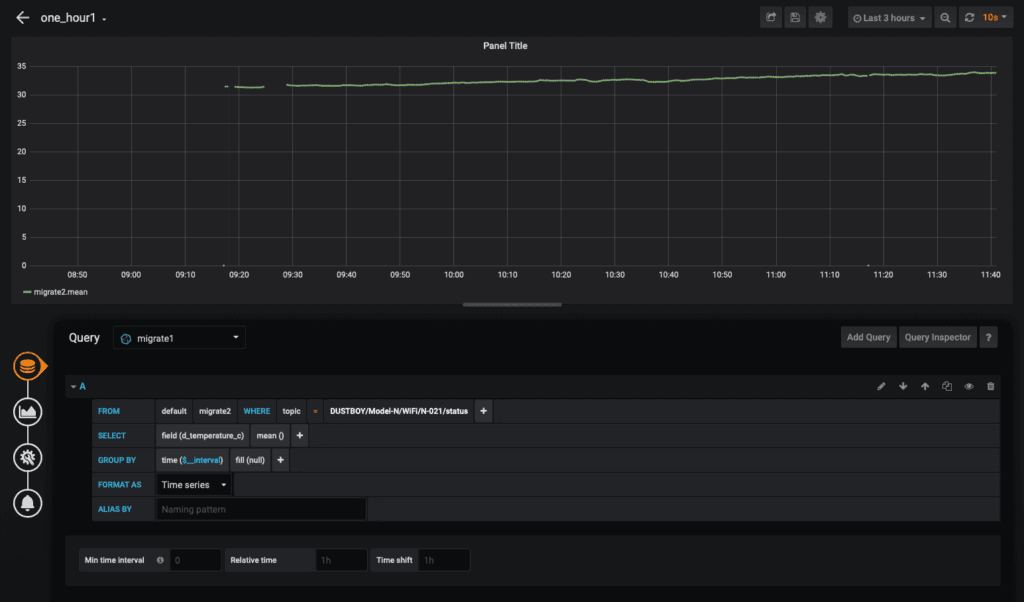Click the fill (null) segment
This screenshot has height=602, width=1024.
click(249, 460)
